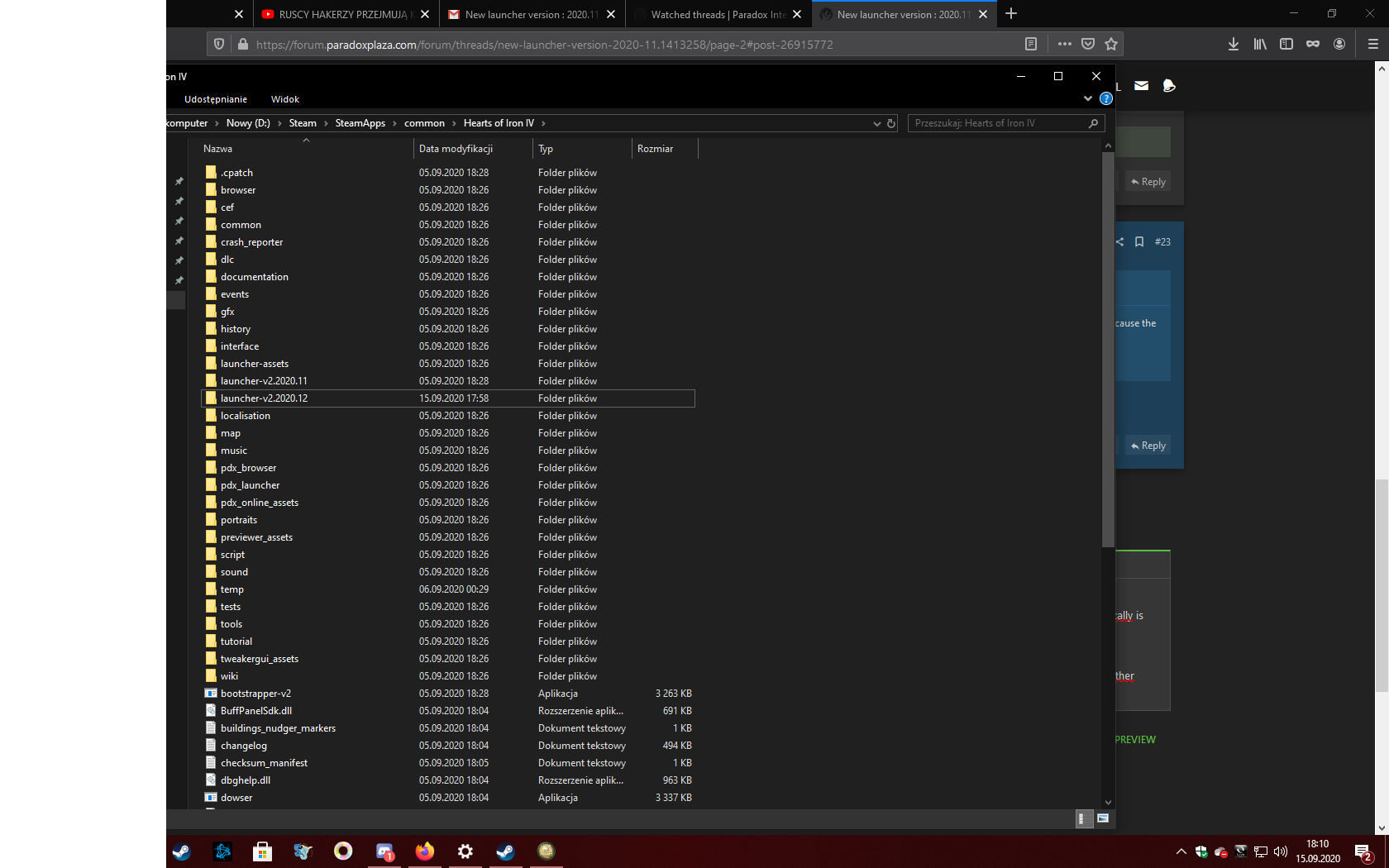The image size is (1389, 868).
Task: Launch Hearts of Iron IV from the taskbar
Action: [x=547, y=851]
